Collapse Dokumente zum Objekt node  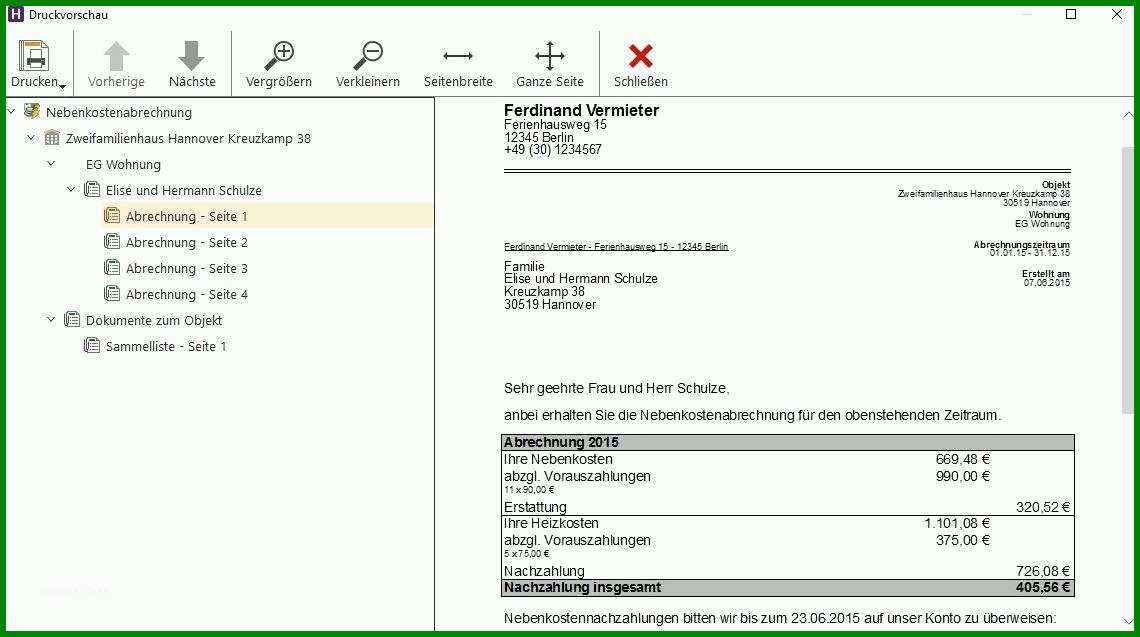point(51,319)
